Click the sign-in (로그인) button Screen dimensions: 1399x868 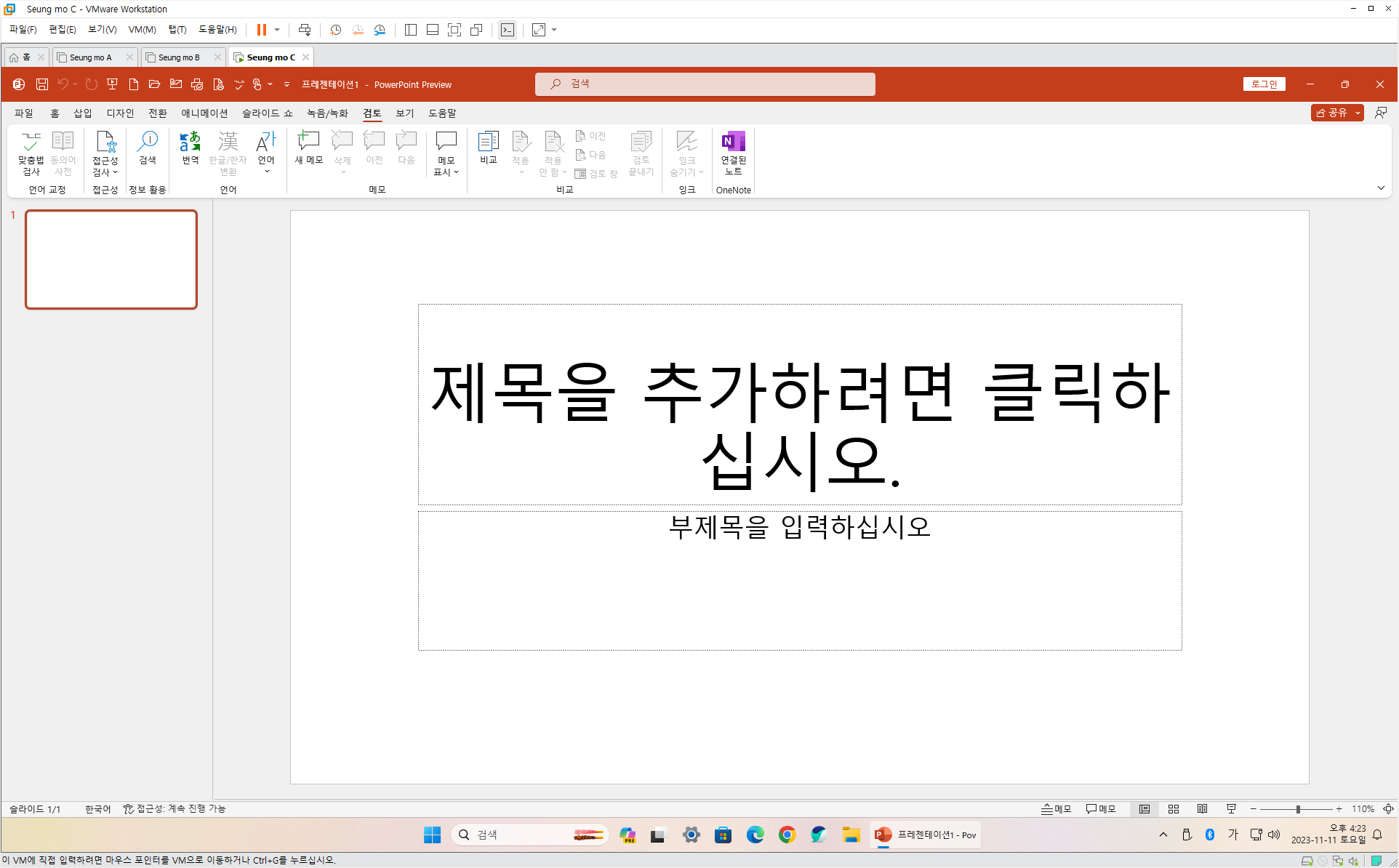coord(1264,84)
